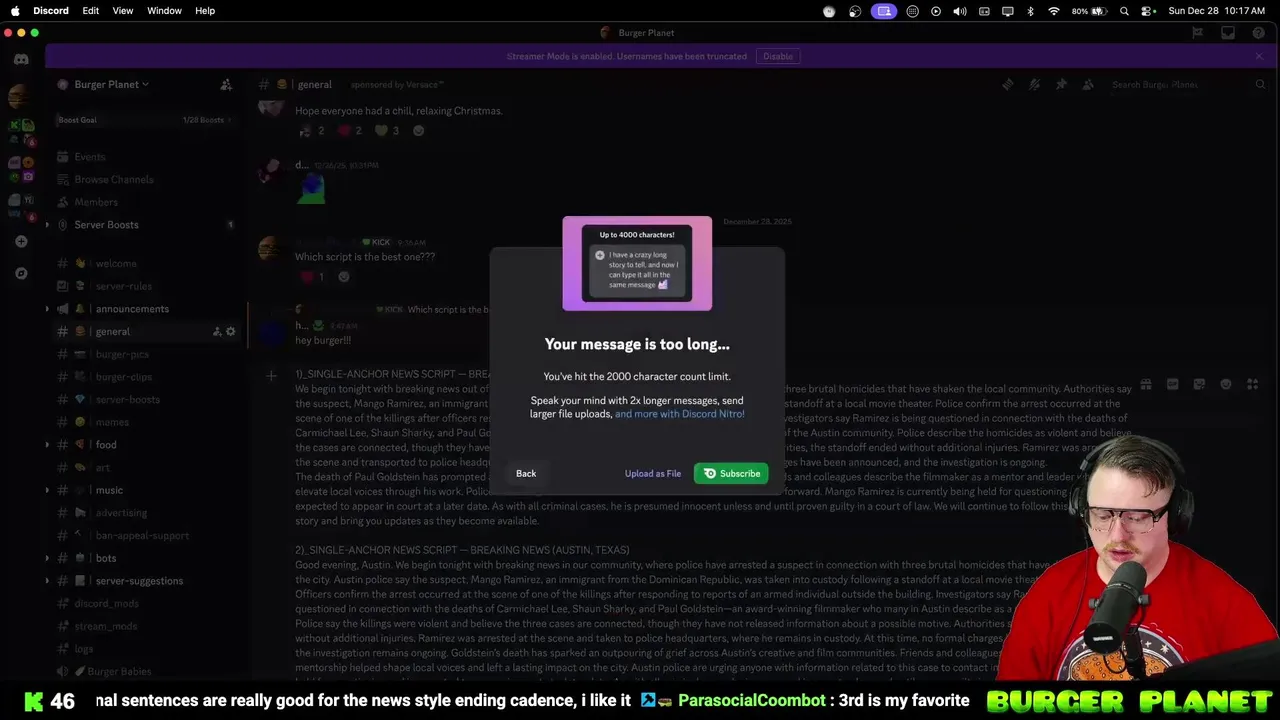Open the Inbox icon in title bar
This screenshot has height=720, width=1280.
pos(1228,33)
